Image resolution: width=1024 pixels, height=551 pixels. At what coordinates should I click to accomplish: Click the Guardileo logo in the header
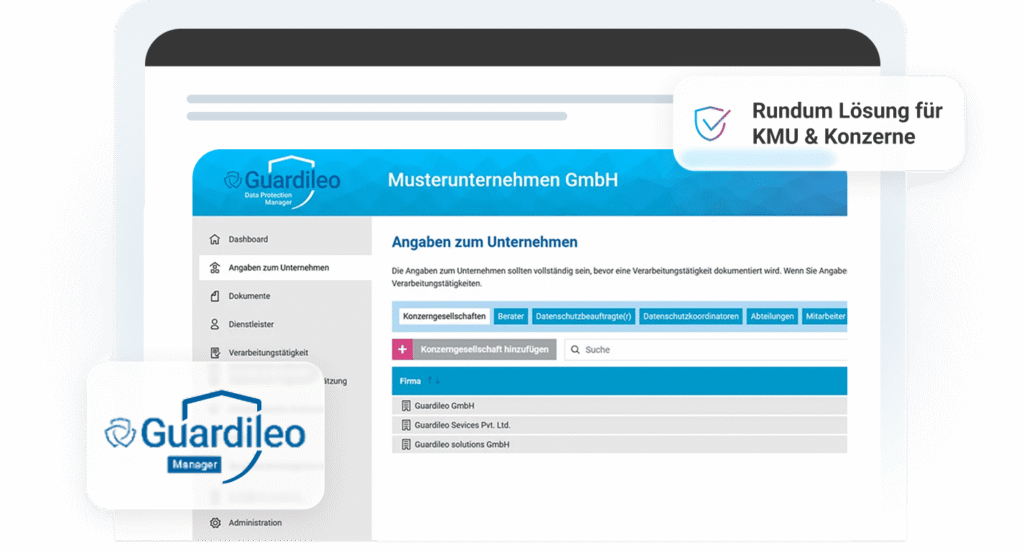[282, 182]
